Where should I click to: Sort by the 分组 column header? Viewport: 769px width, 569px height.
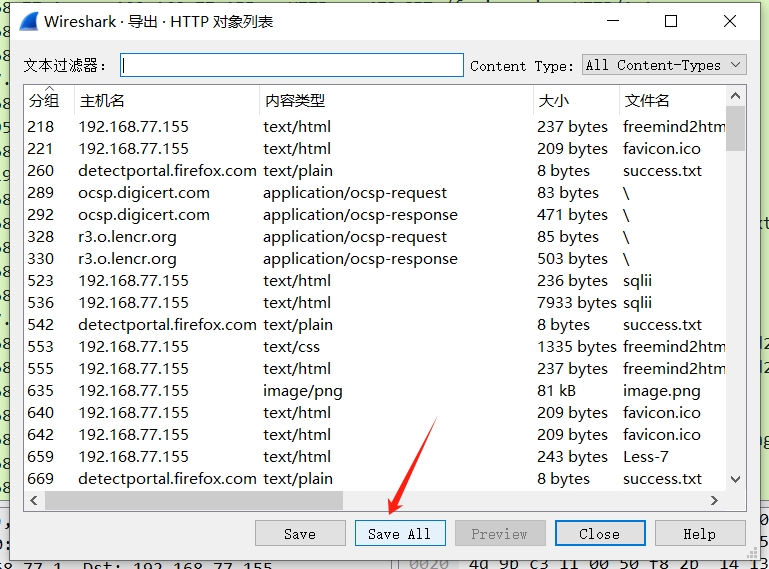[x=49, y=101]
